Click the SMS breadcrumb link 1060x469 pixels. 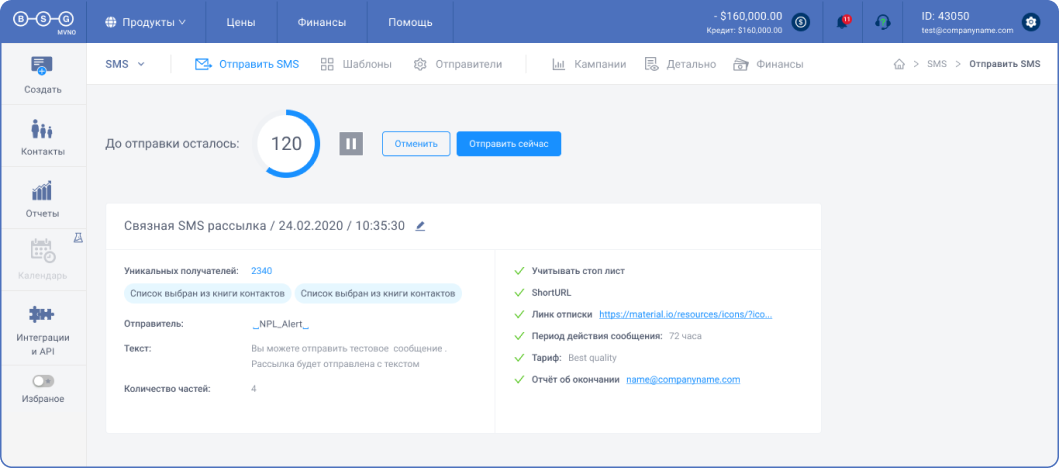[936, 64]
